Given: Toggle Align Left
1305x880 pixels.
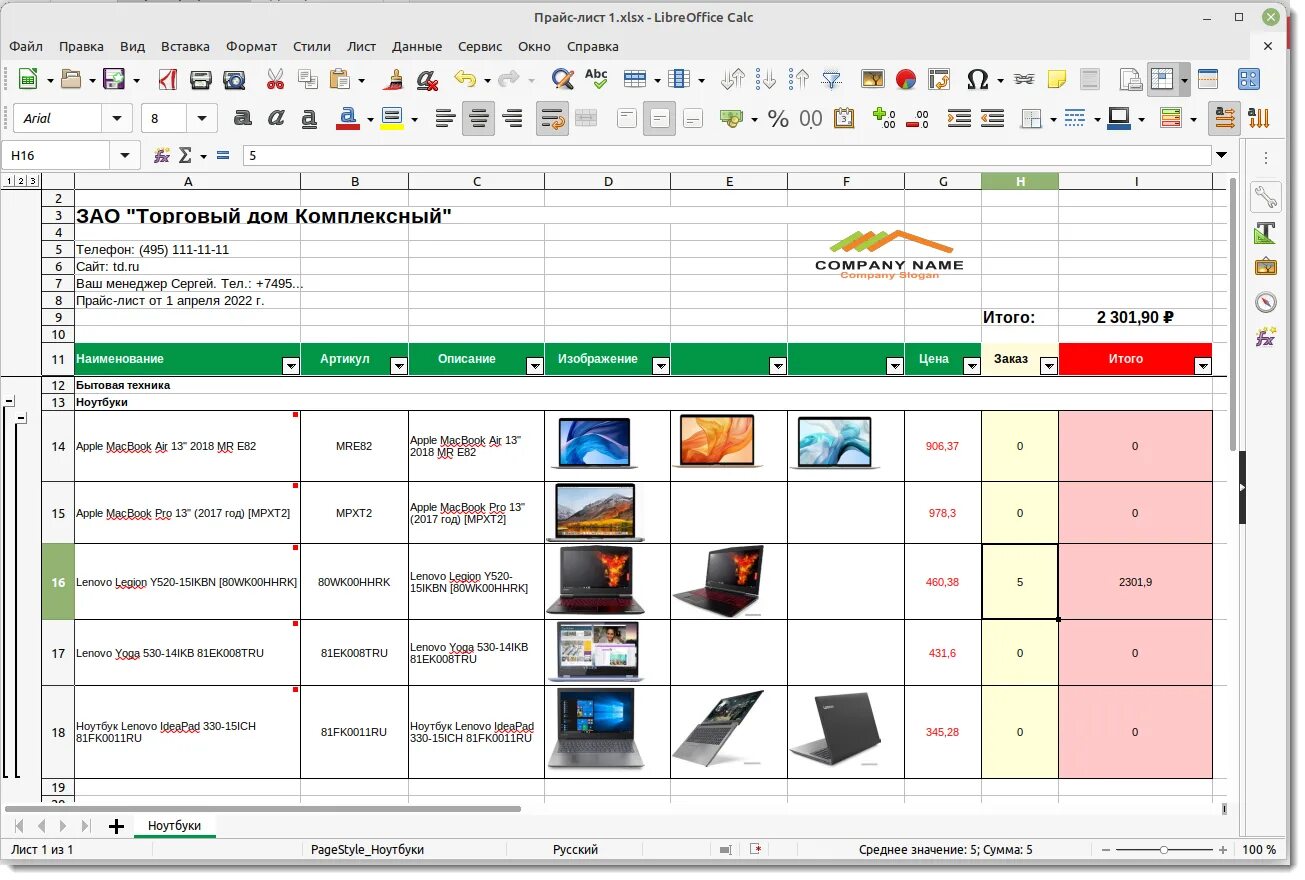Looking at the screenshot, I should 446,119.
